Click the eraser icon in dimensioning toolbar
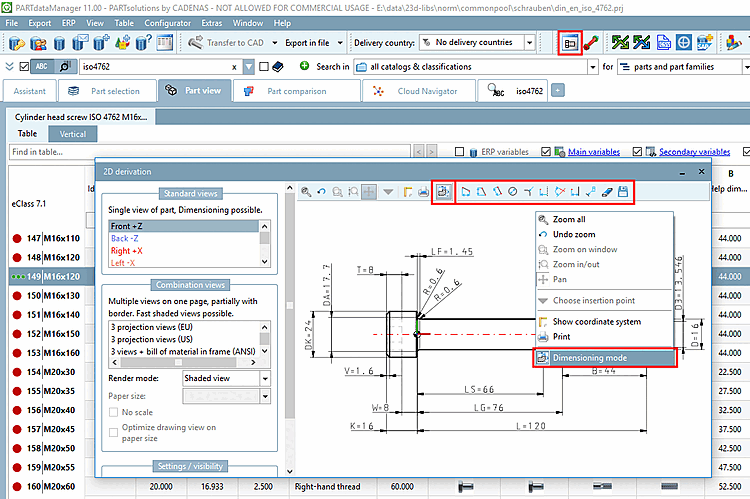This screenshot has width=750, height=499. point(606,191)
